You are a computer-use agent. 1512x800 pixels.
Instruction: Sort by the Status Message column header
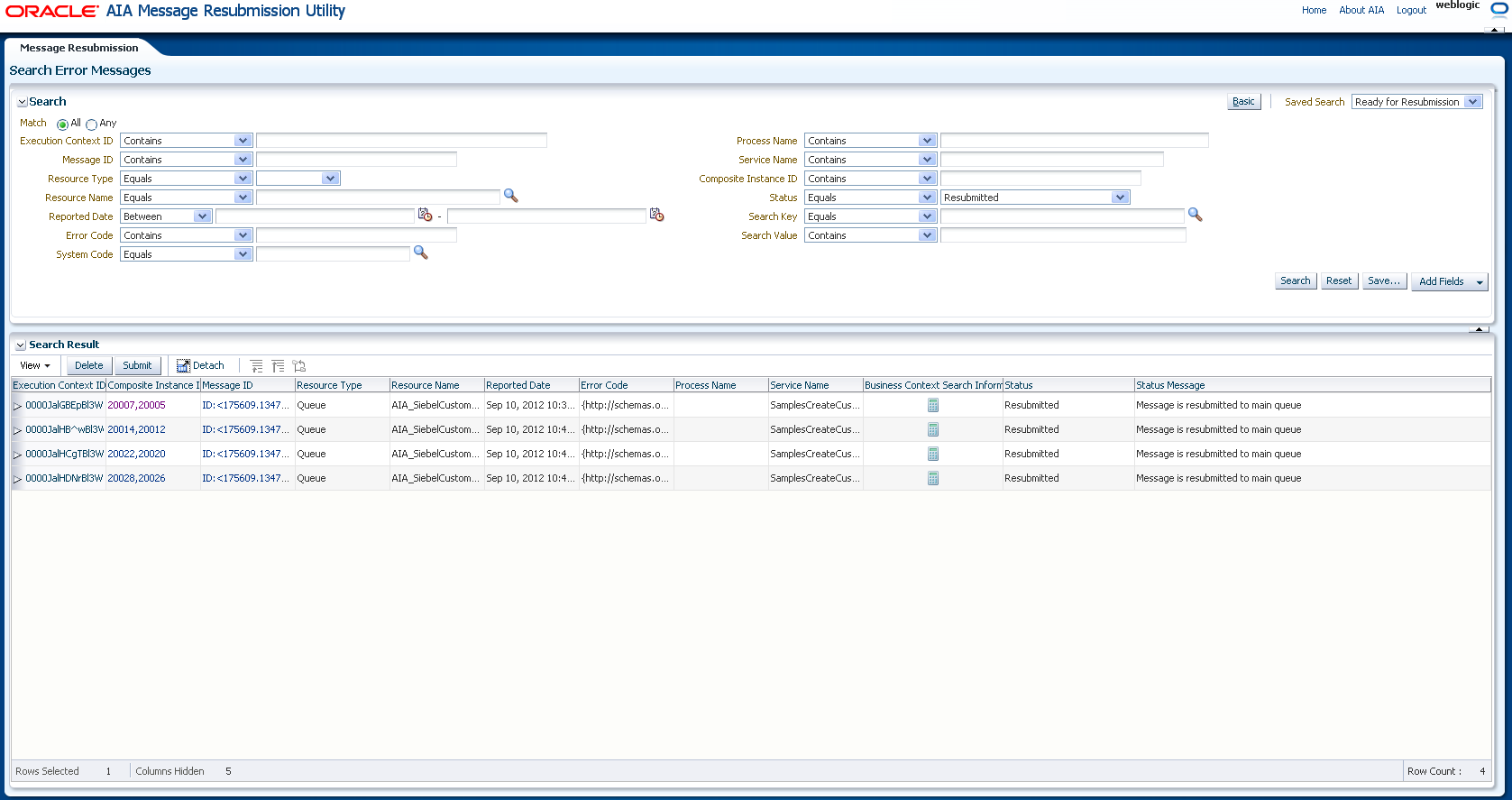tap(1312, 385)
